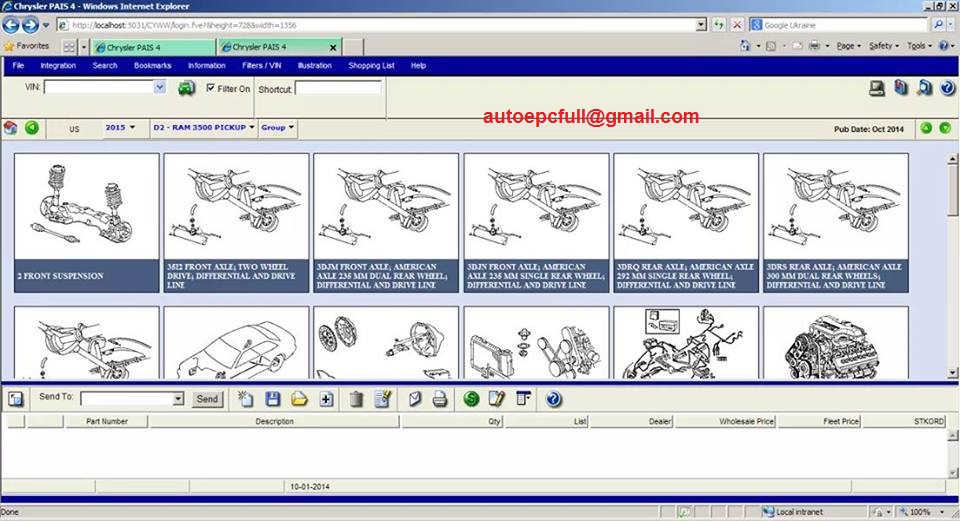Click the Wholesale Price column header
960x521 pixels.
click(x=725, y=421)
